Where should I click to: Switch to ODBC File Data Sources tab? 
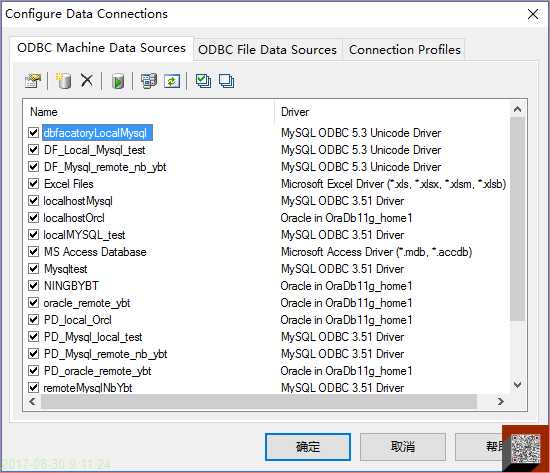268,50
